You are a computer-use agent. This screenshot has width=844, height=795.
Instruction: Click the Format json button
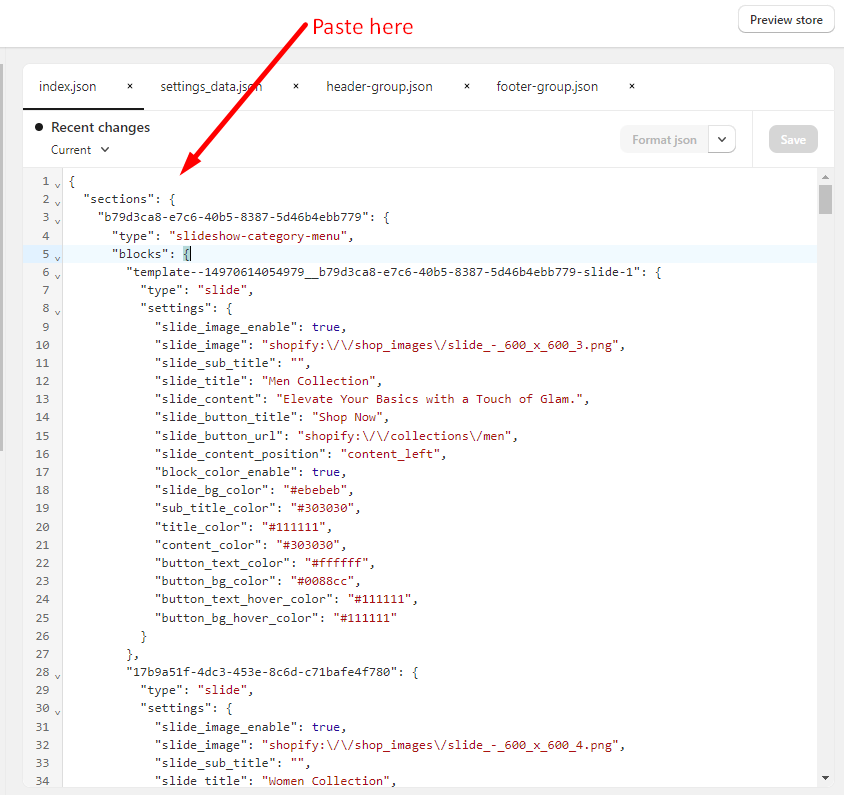[664, 139]
